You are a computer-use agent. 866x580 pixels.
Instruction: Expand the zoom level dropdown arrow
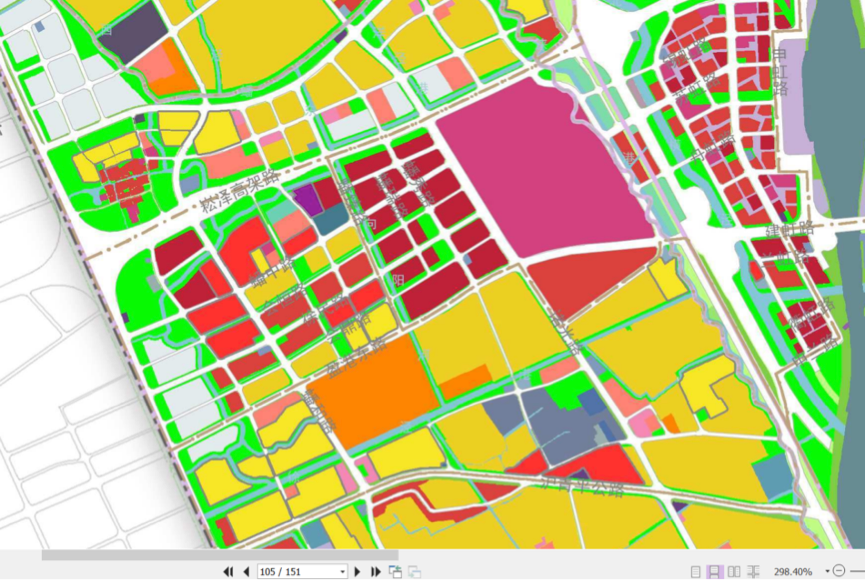[826, 571]
